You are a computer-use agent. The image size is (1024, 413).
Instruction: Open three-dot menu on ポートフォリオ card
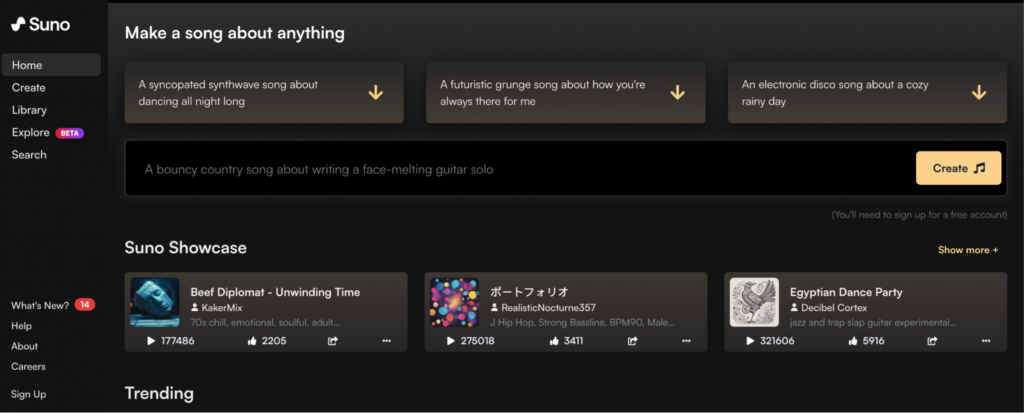tap(686, 340)
